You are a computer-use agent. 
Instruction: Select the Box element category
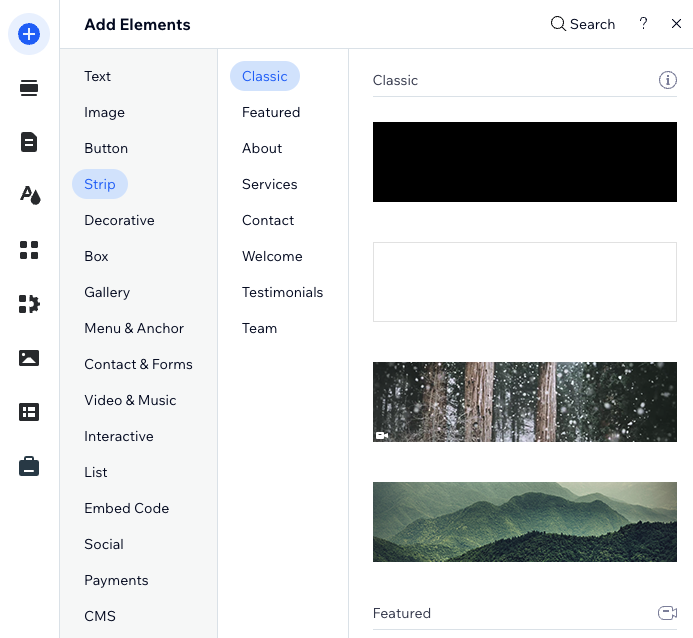click(x=96, y=256)
